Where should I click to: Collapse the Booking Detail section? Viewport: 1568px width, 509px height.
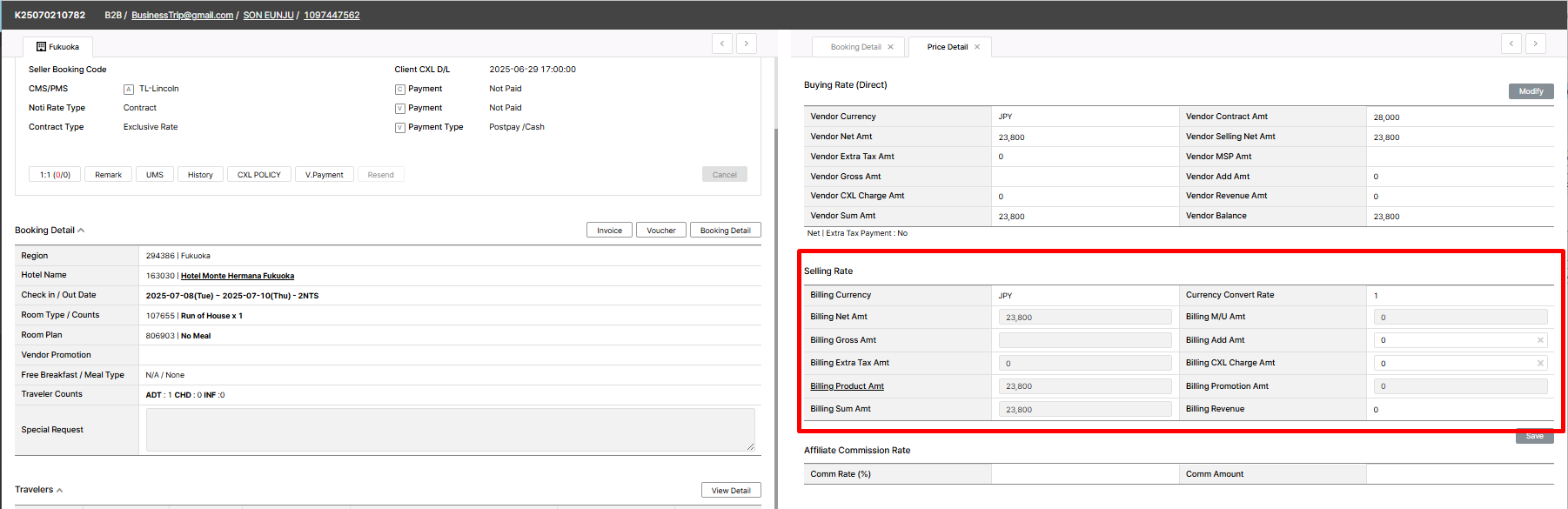click(x=81, y=231)
